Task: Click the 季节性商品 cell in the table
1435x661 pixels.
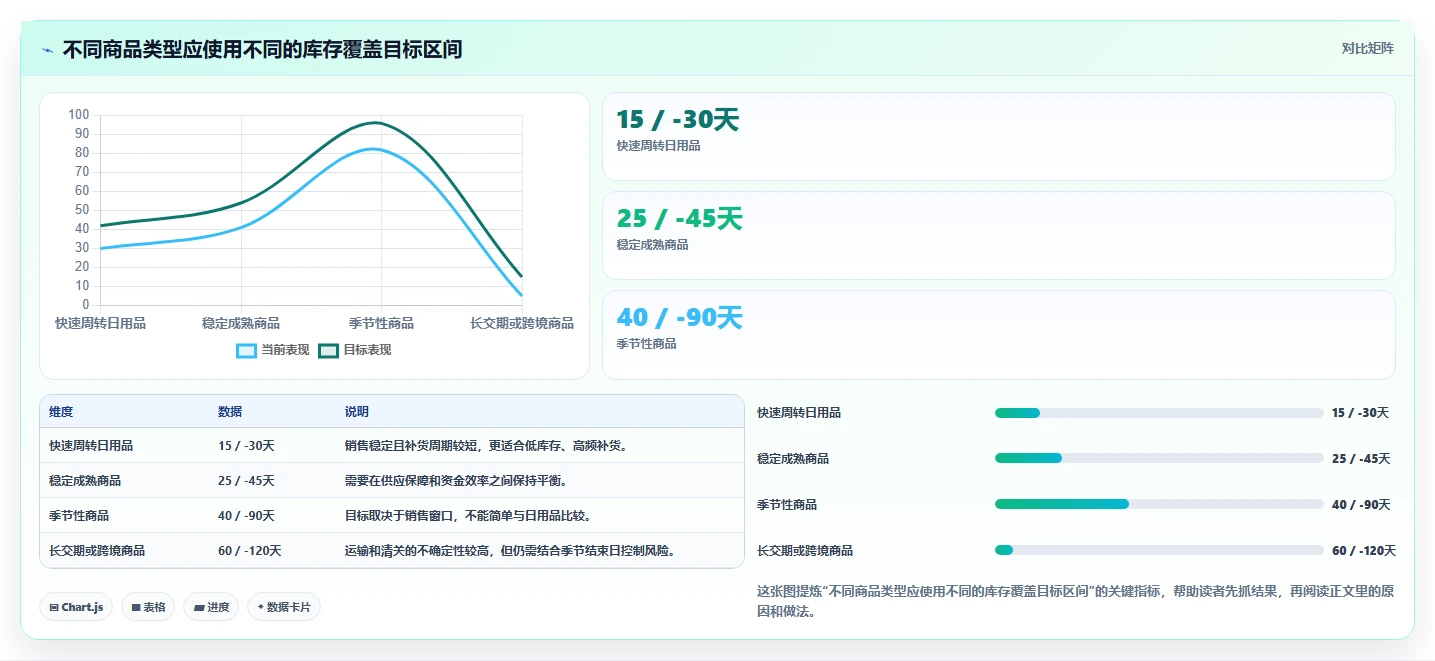Action: tap(79, 516)
